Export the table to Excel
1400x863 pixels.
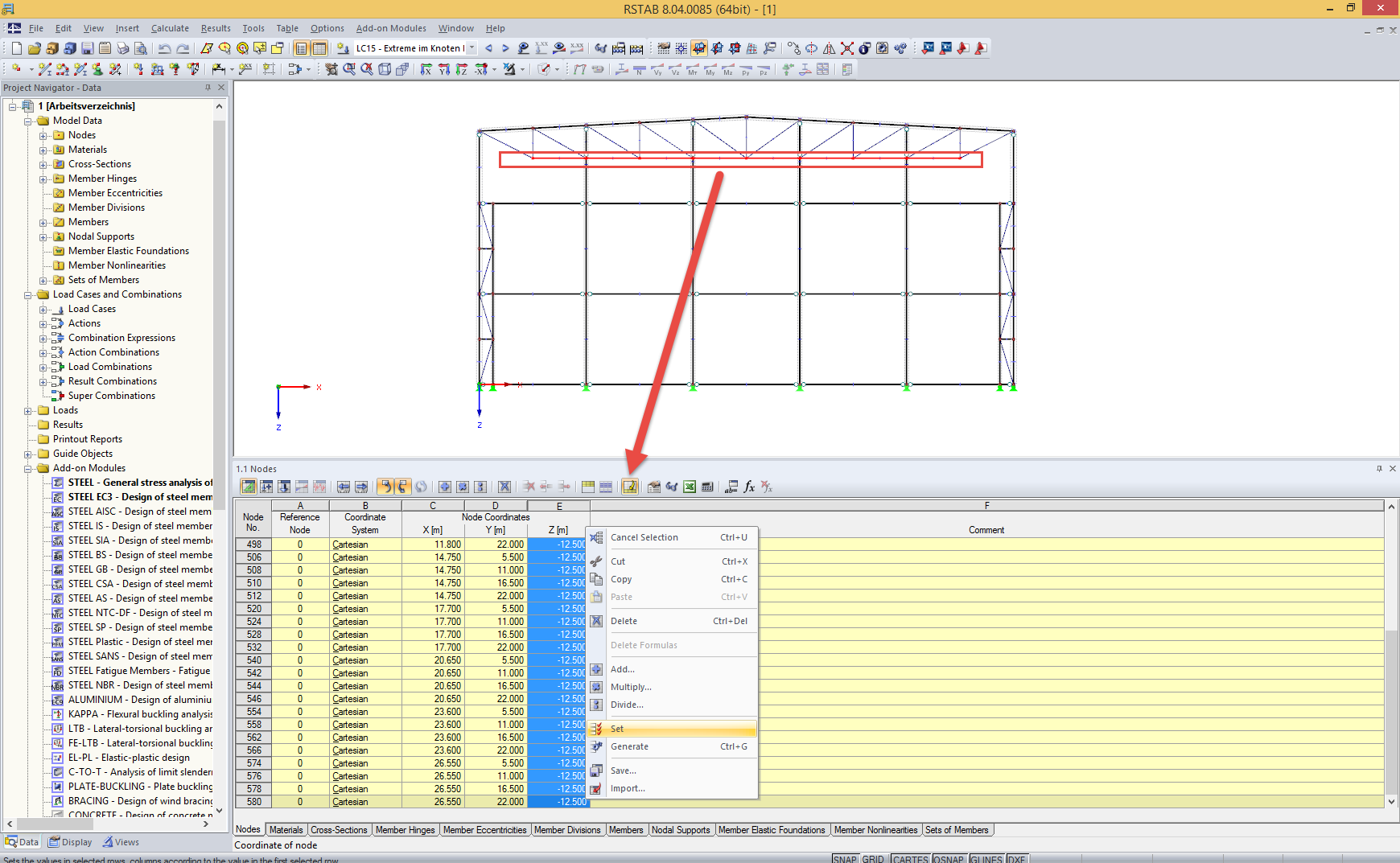[x=690, y=487]
